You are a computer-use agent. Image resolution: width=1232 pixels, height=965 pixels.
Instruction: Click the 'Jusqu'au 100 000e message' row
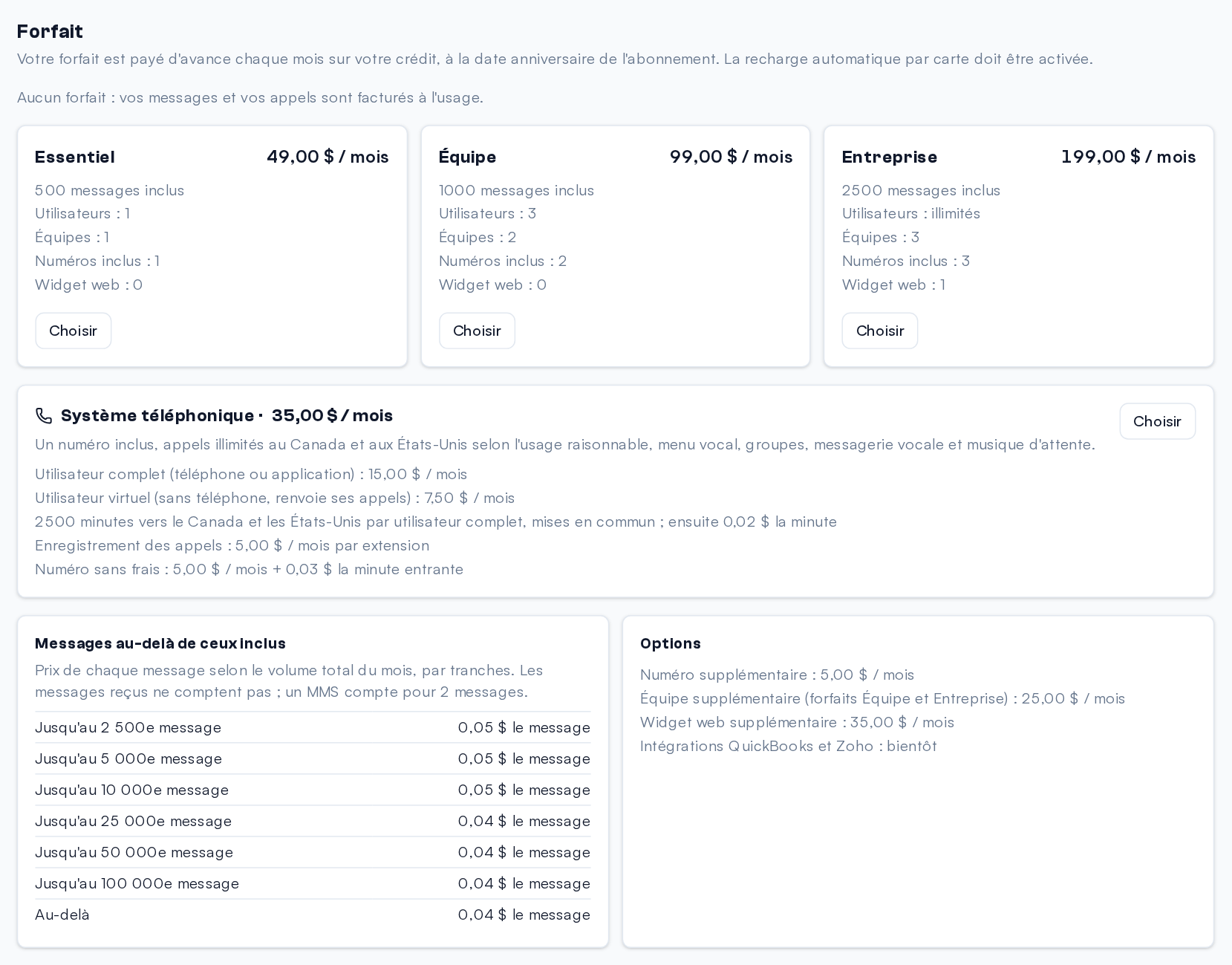tap(313, 883)
